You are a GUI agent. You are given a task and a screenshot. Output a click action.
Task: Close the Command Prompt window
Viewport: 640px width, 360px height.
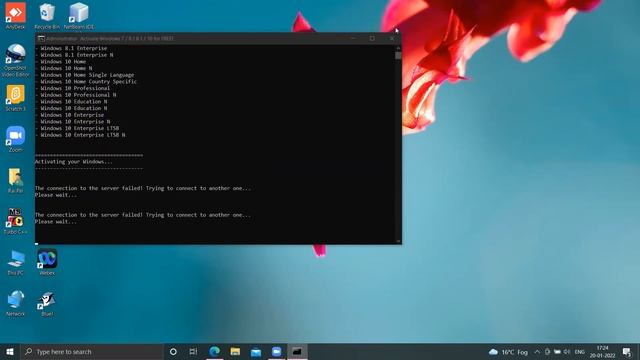pyautogui.click(x=391, y=38)
